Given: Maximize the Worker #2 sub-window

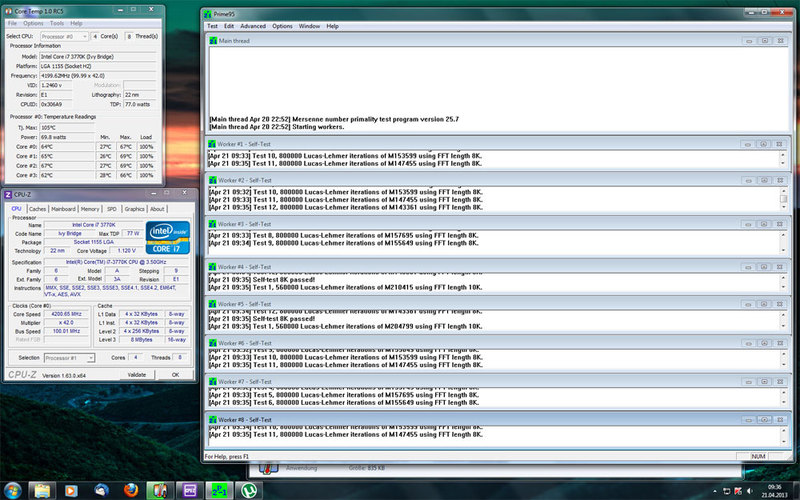Looking at the screenshot, I should point(764,180).
